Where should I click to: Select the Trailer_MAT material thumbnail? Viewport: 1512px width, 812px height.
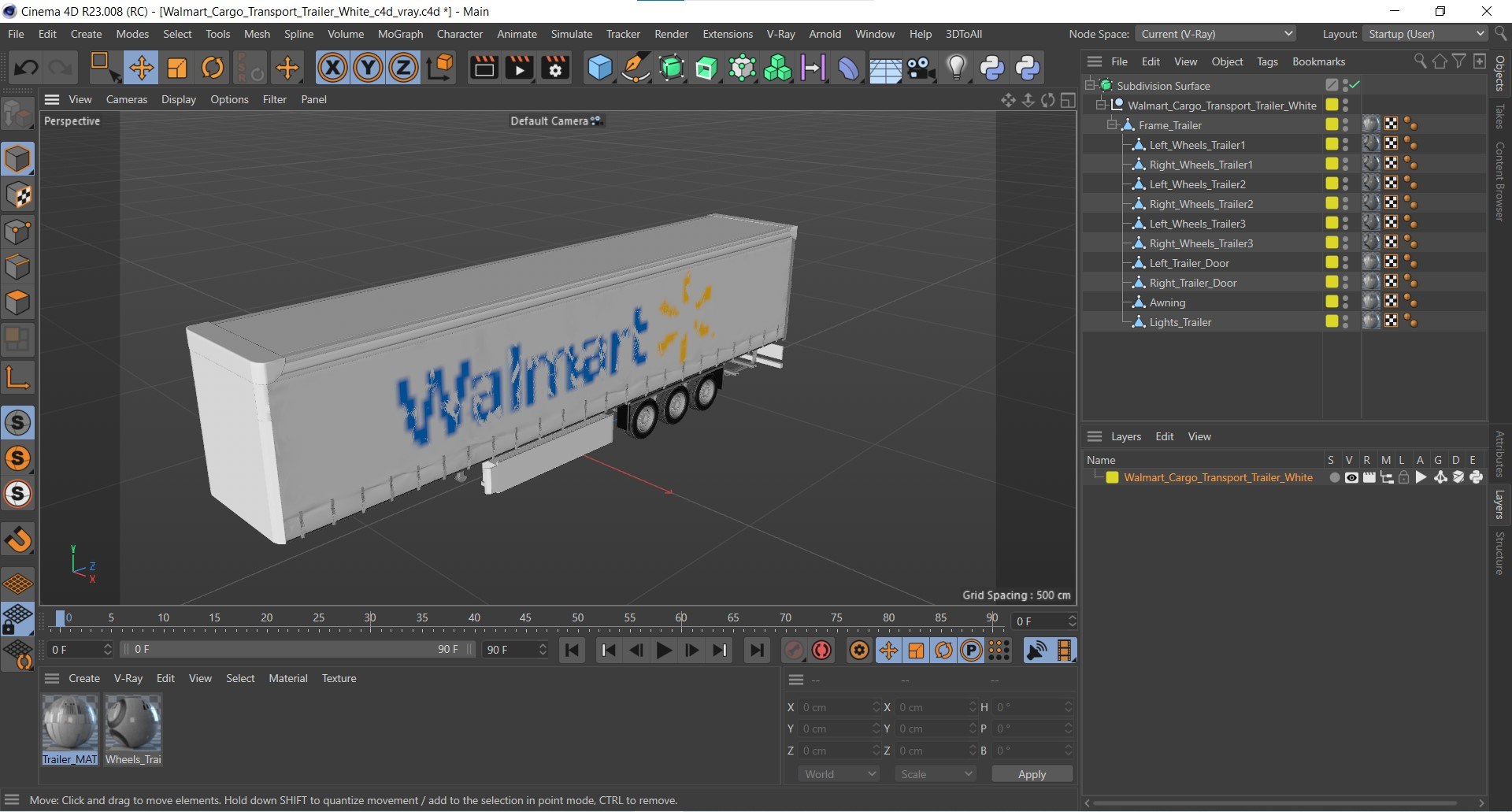pos(70,730)
